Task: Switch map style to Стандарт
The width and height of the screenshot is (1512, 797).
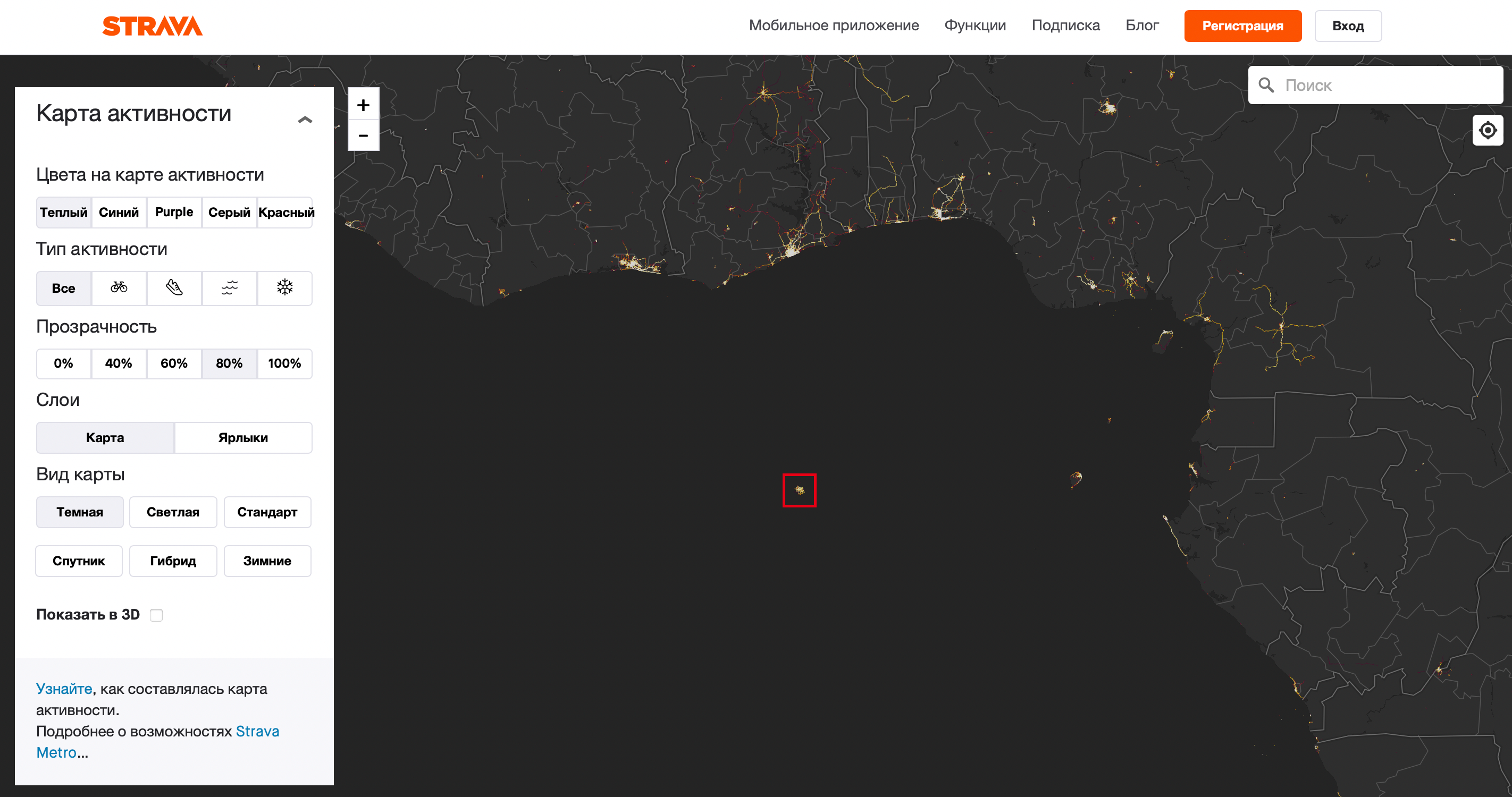Action: click(267, 512)
